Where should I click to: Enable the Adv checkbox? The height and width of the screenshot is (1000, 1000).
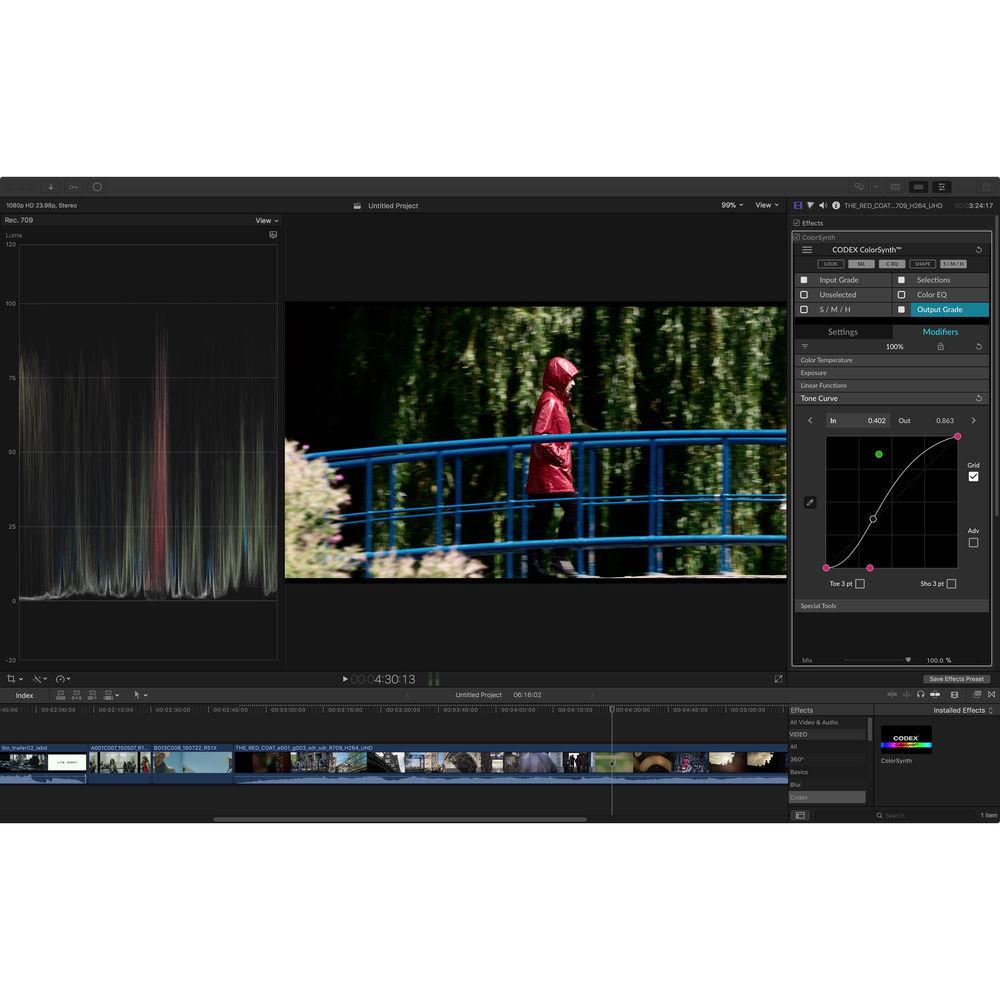(973, 542)
